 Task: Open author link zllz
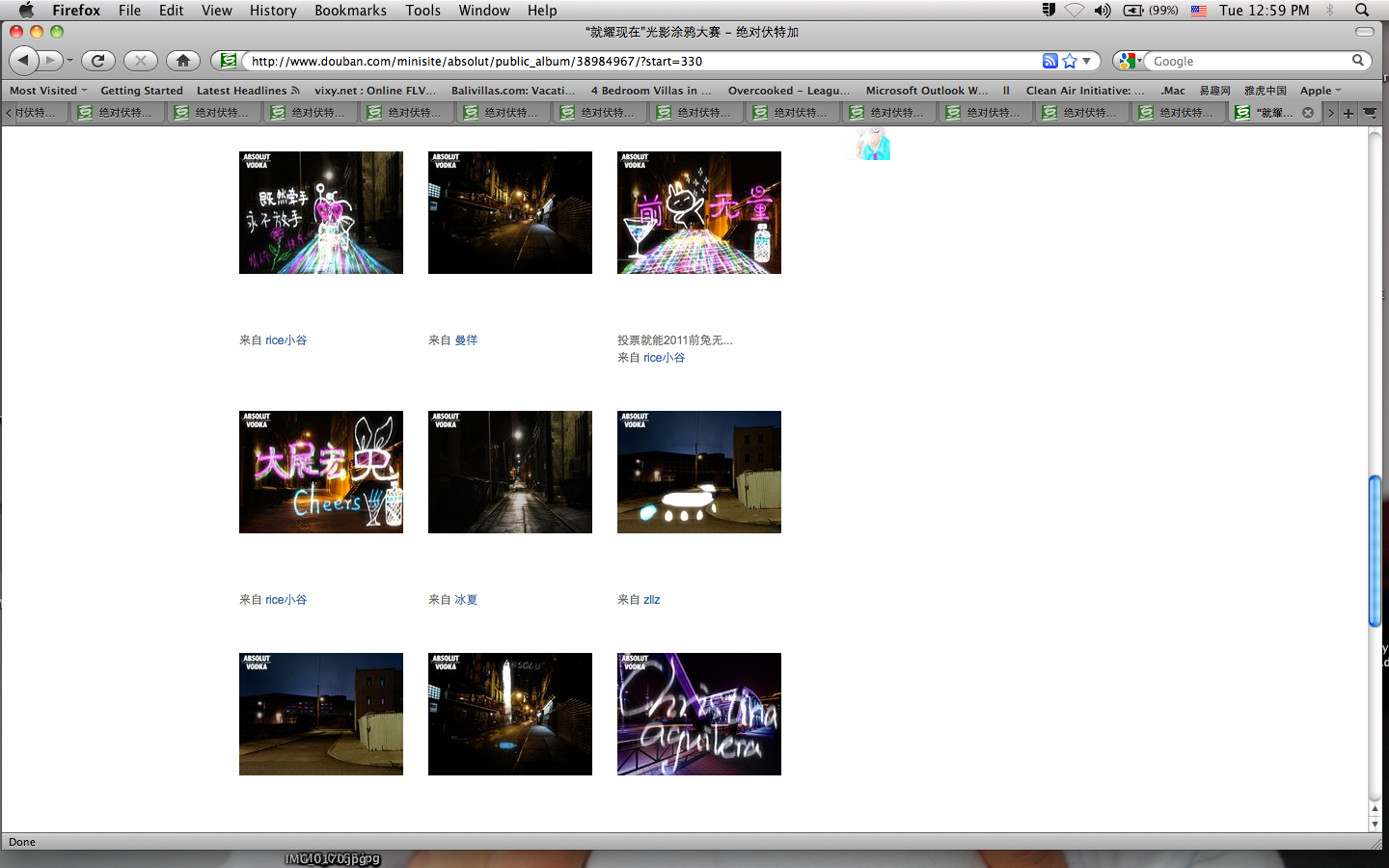pyautogui.click(x=652, y=600)
